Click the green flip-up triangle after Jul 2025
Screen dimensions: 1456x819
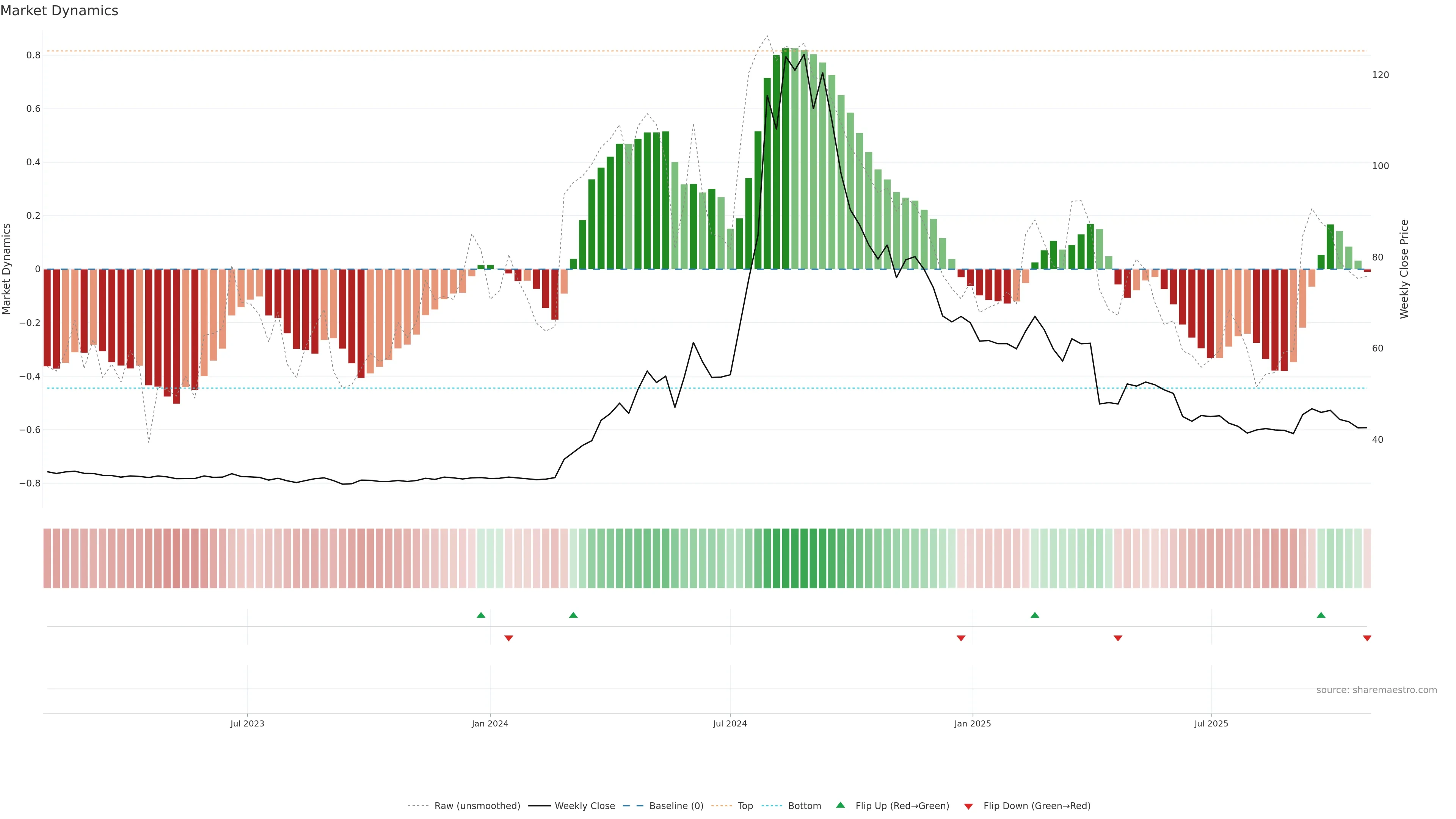[x=1321, y=615]
